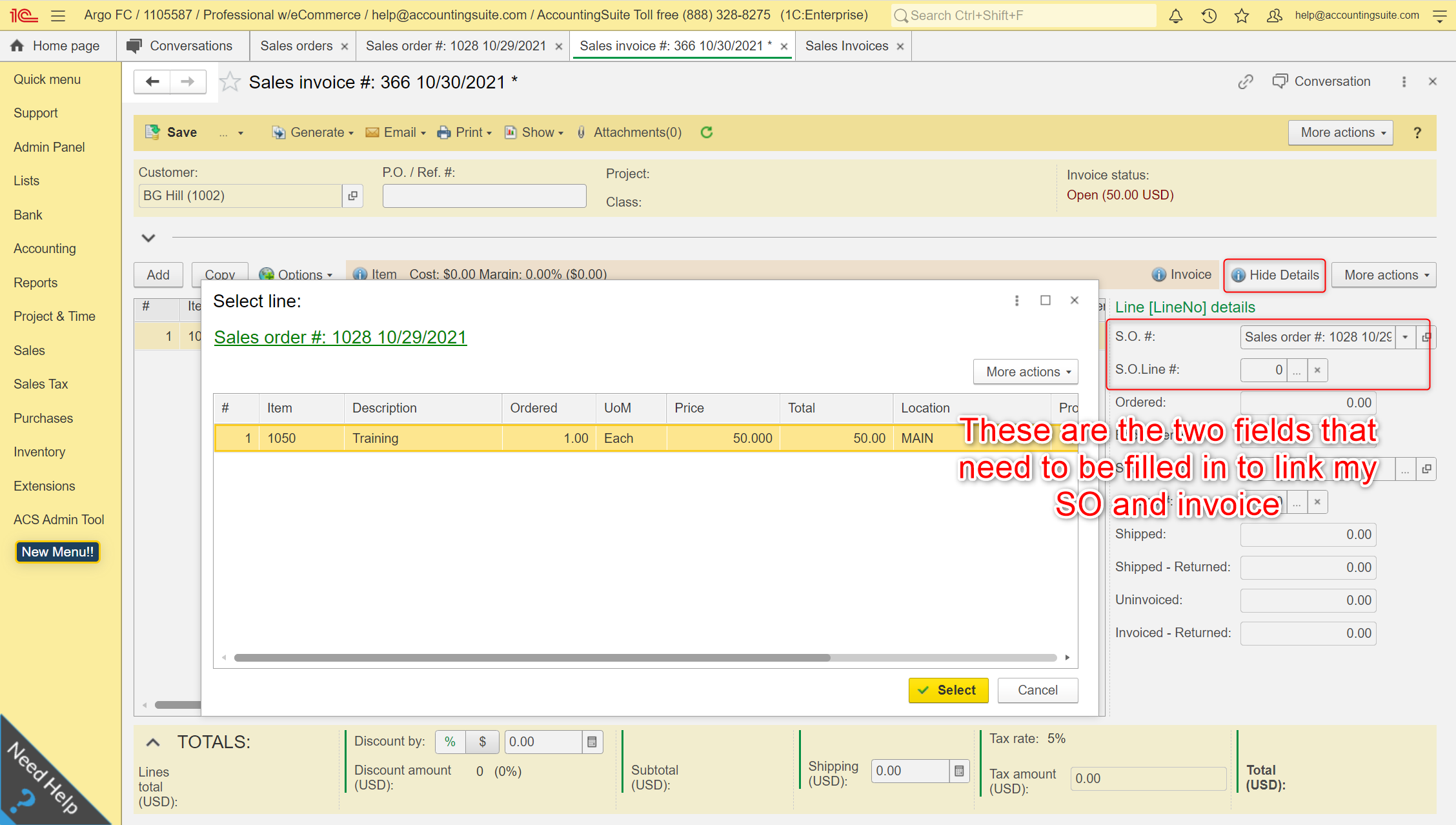Open the history clock icon

coord(1209,15)
